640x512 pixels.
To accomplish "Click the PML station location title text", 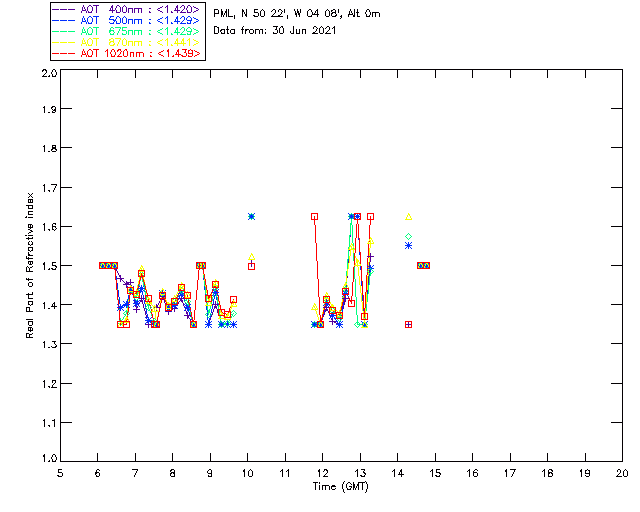I will (x=297, y=14).
